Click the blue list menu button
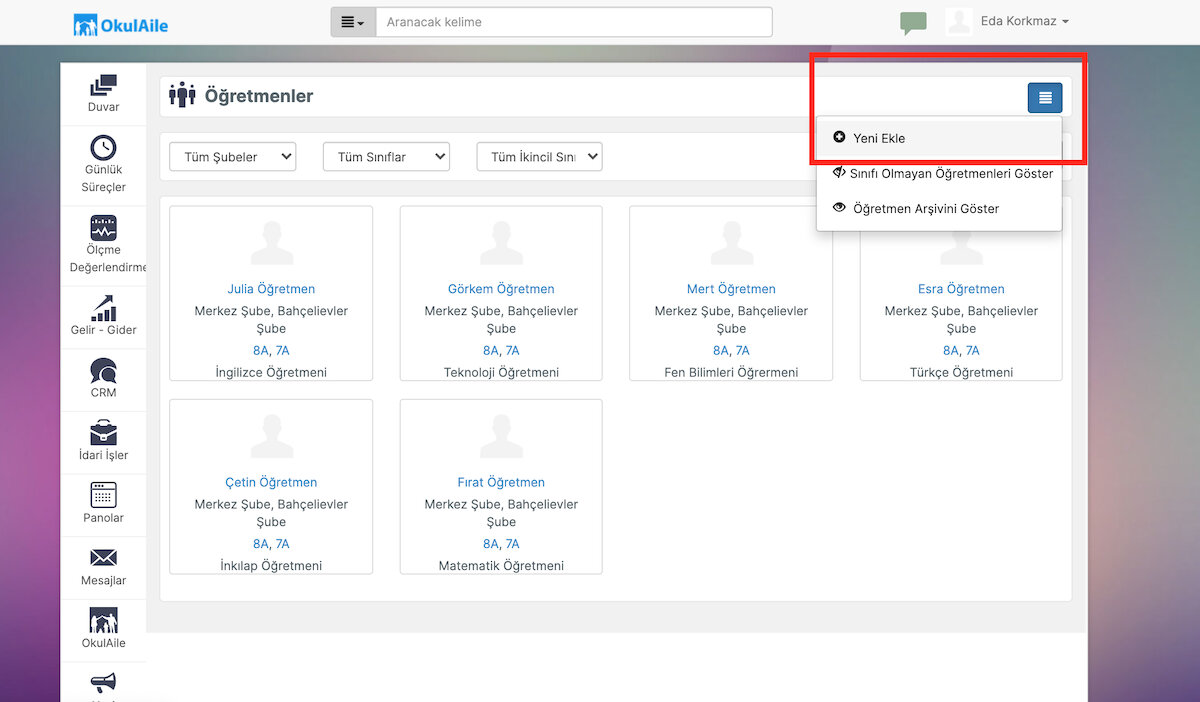The image size is (1200, 702). 1045,97
